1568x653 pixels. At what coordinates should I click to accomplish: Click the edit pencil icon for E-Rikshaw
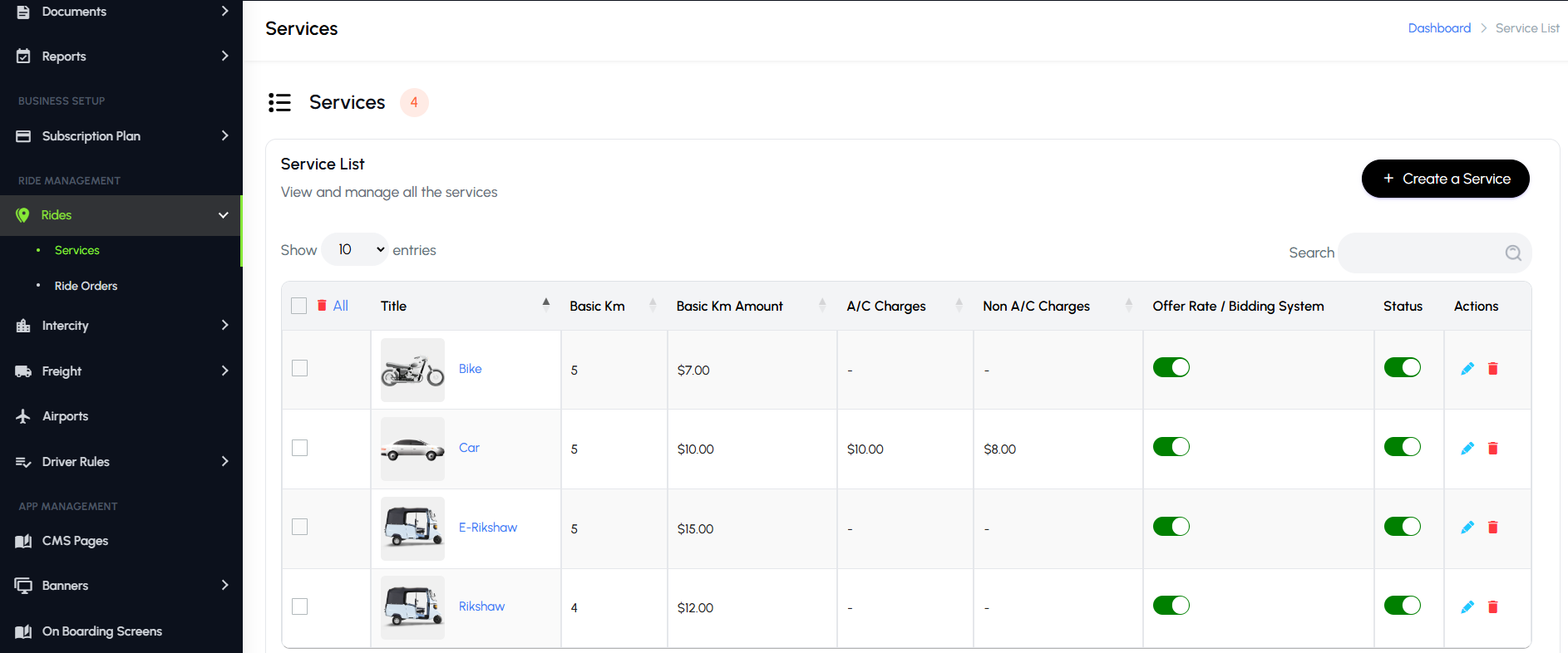coord(1467,528)
